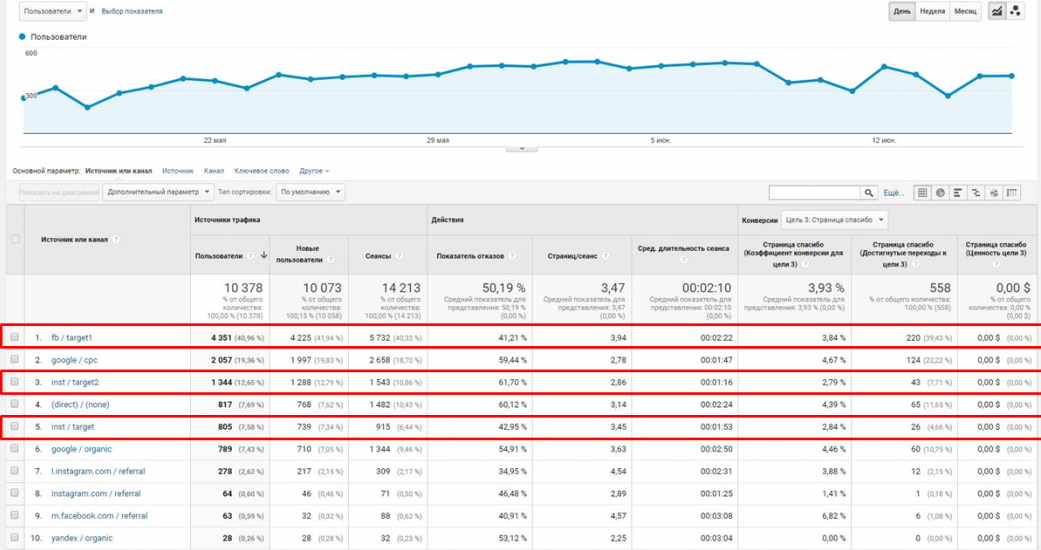
Task: Open the yandex / organic source link
Action: pyautogui.click(x=82, y=538)
